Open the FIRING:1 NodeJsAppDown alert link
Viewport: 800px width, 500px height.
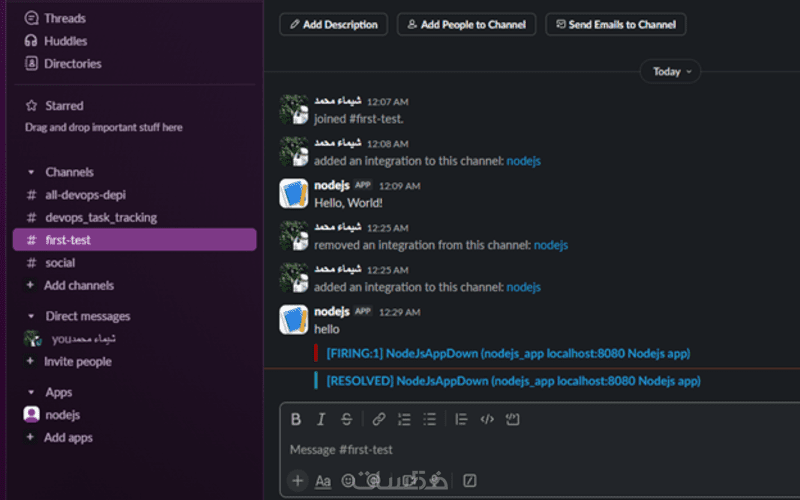click(x=508, y=354)
